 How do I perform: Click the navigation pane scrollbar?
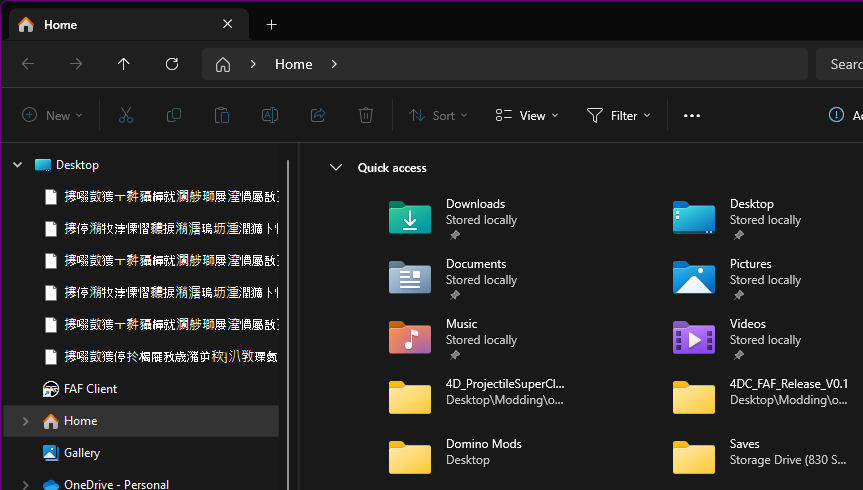coord(288,325)
